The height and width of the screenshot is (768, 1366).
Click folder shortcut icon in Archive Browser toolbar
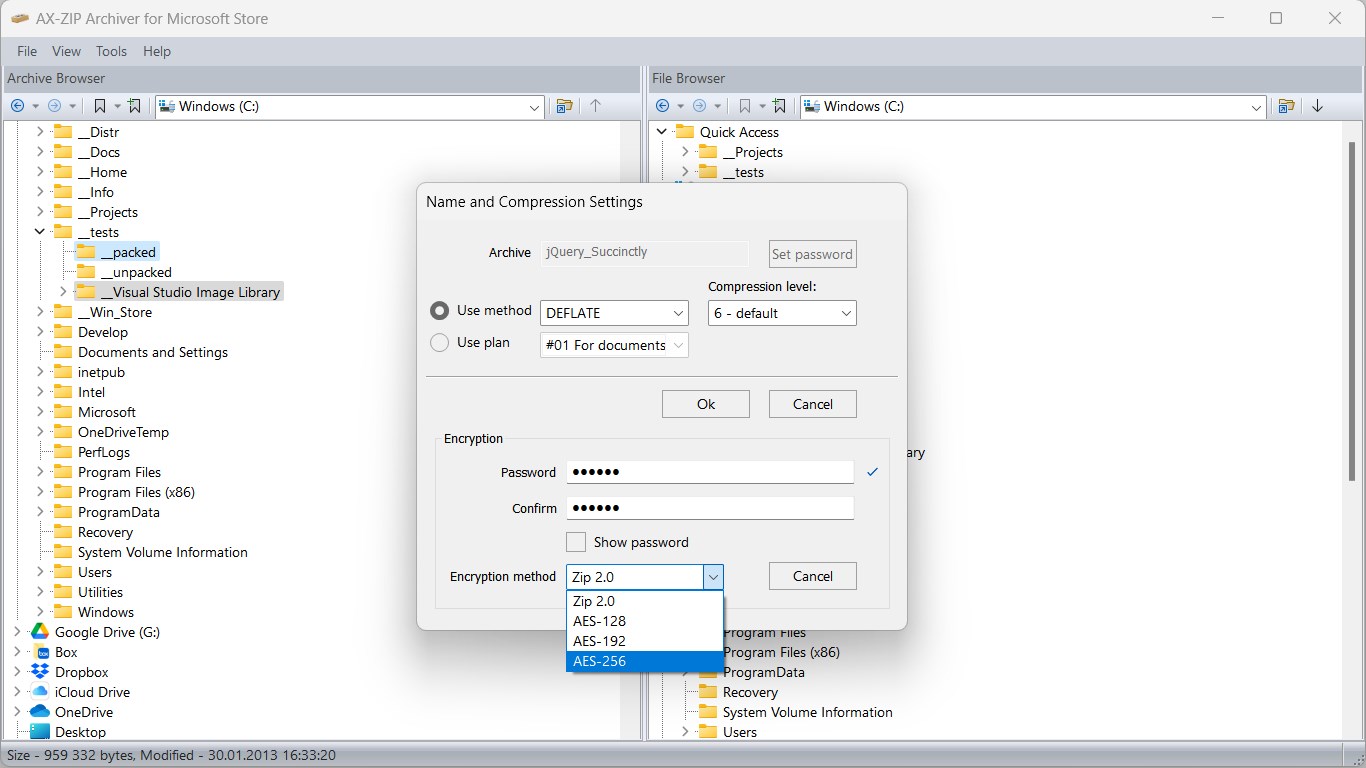564,106
